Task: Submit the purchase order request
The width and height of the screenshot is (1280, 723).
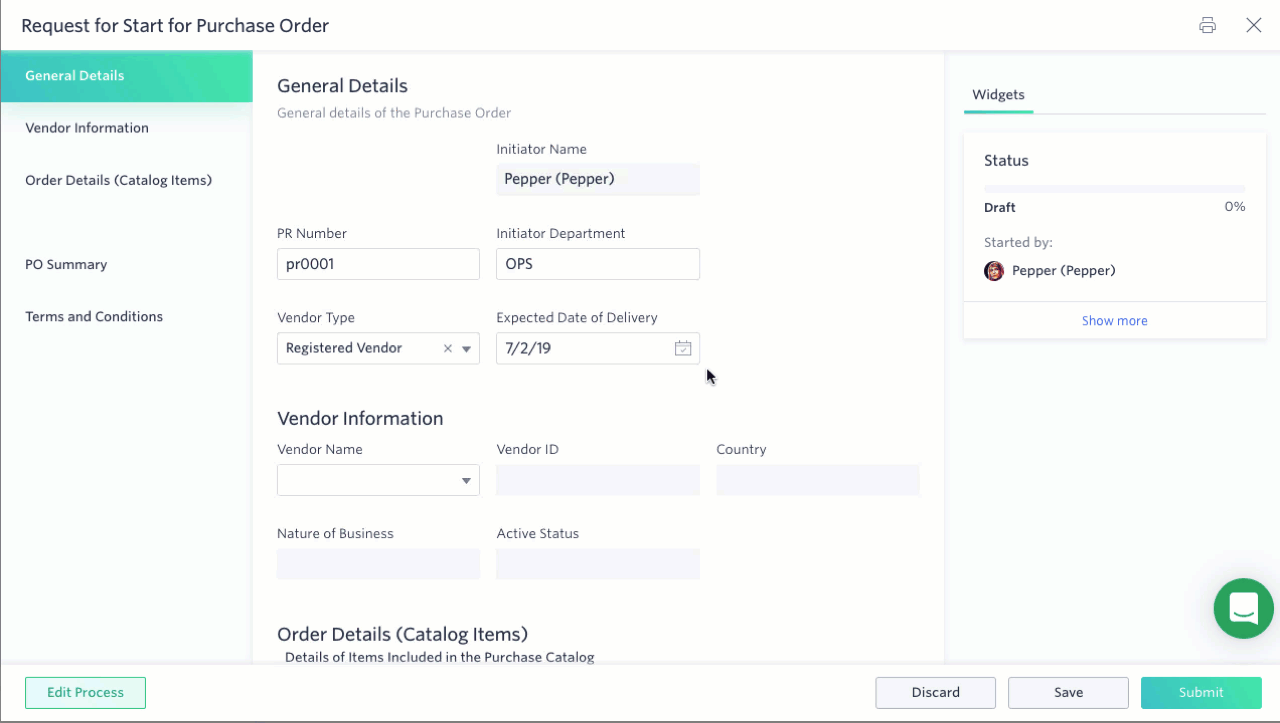Action: click(1201, 692)
